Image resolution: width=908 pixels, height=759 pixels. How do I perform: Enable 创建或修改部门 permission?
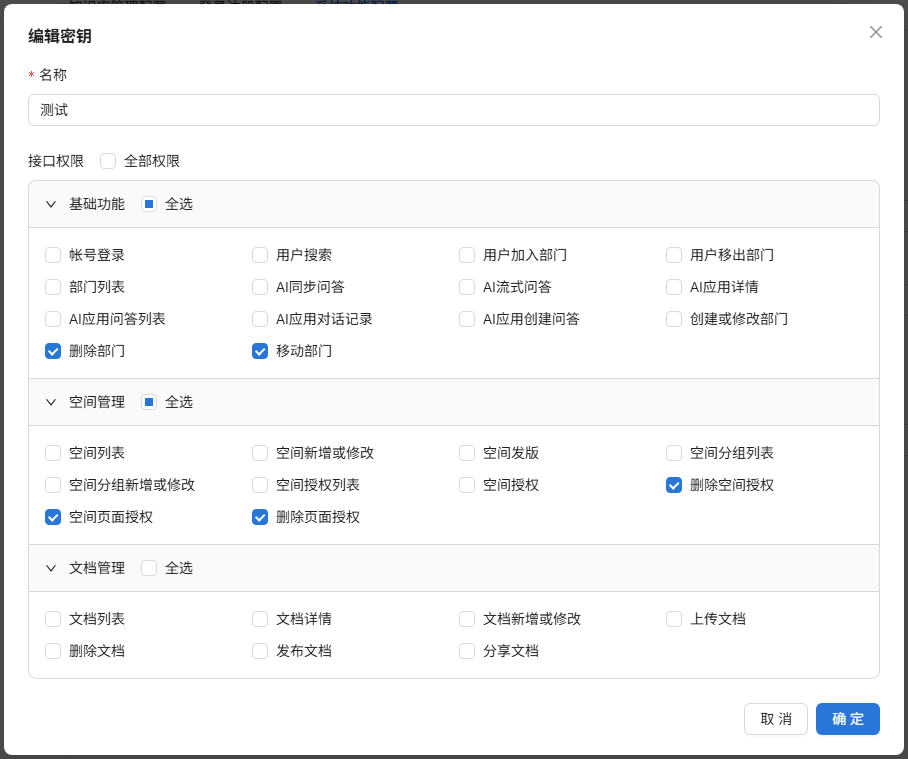[x=673, y=319]
